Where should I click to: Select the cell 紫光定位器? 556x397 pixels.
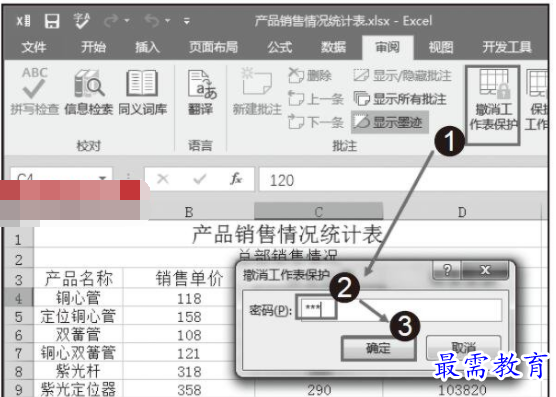[78, 389]
